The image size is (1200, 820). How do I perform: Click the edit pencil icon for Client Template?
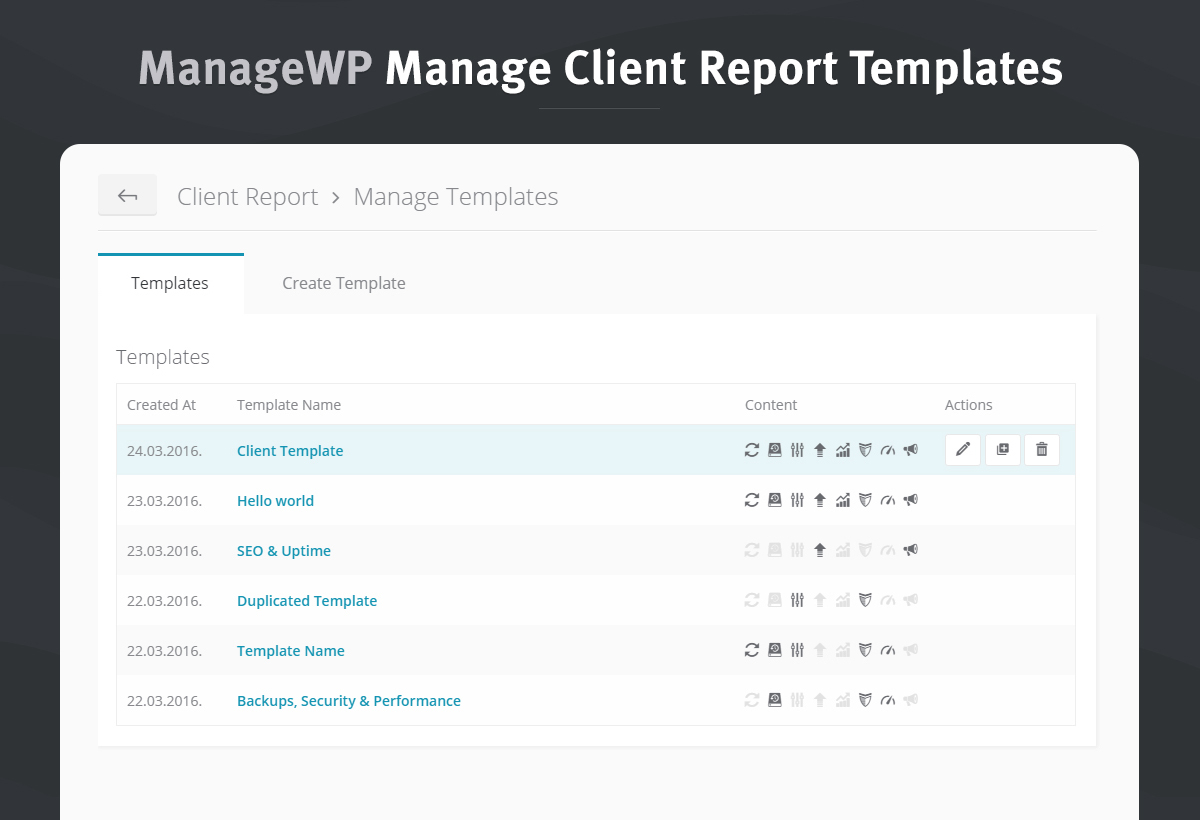[x=963, y=450]
